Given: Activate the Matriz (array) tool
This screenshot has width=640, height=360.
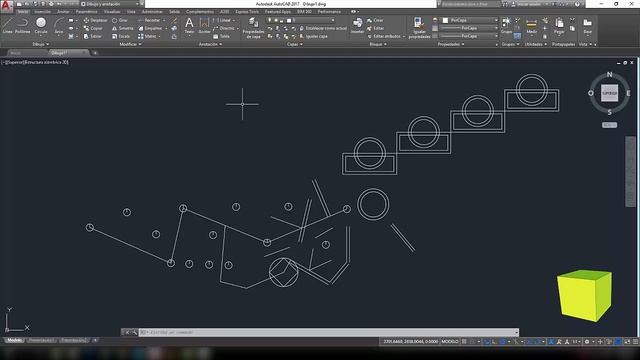Looking at the screenshot, I should pyautogui.click(x=147, y=36).
